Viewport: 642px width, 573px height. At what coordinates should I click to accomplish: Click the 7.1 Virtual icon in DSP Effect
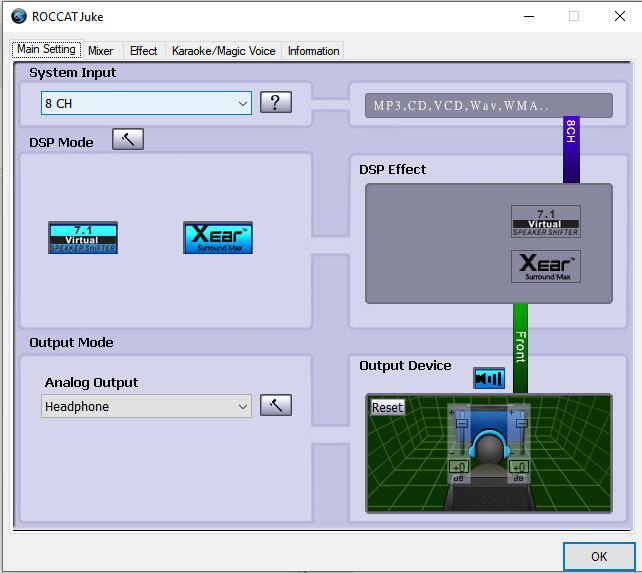click(x=546, y=222)
